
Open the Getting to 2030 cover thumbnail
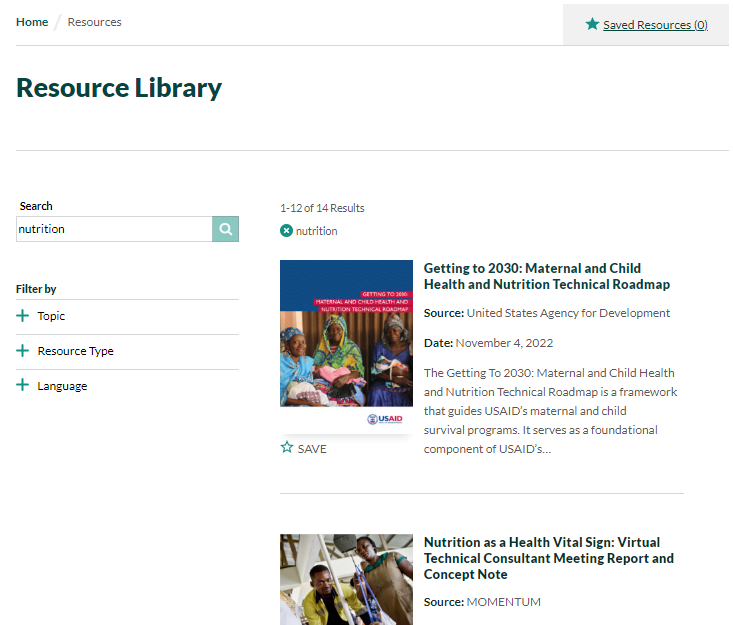coord(346,346)
